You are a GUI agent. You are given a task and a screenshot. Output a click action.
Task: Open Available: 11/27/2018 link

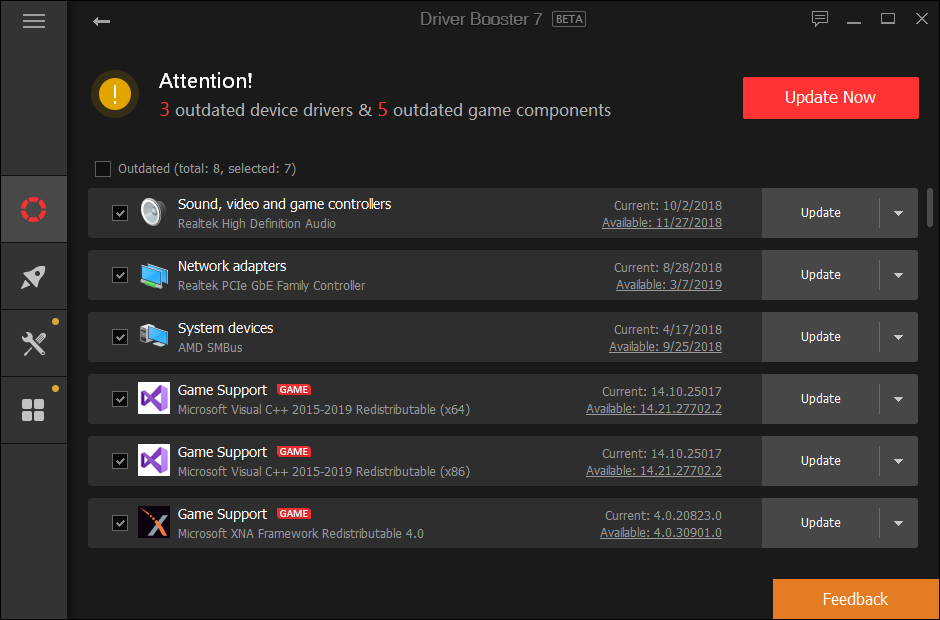click(x=662, y=222)
